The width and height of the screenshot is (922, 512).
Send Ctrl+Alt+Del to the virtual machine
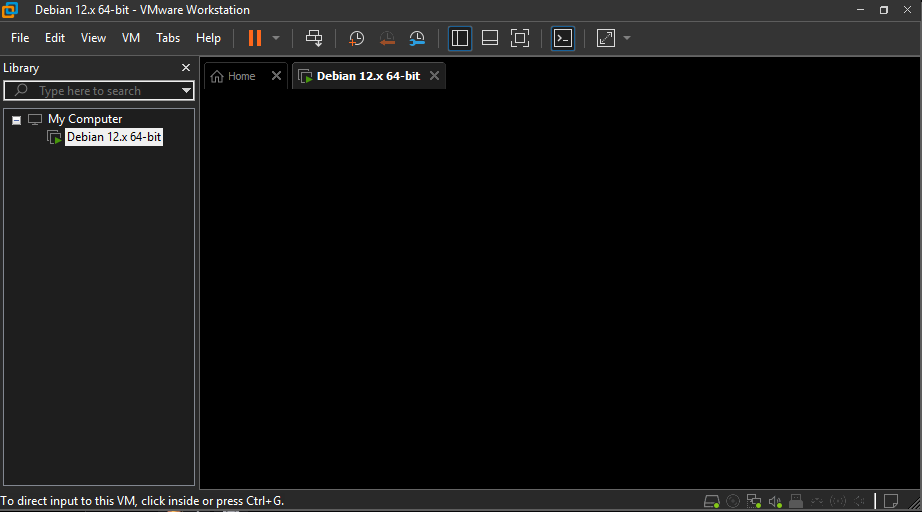click(x=314, y=38)
